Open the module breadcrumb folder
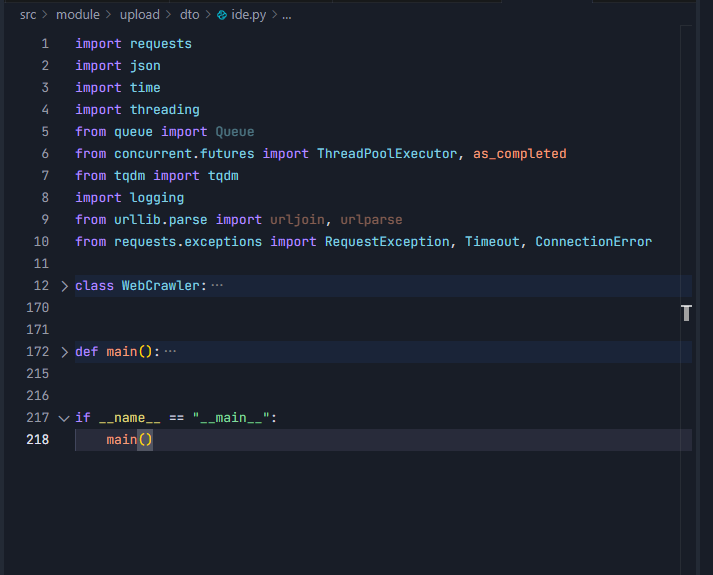The image size is (713, 575). pyautogui.click(x=77, y=16)
